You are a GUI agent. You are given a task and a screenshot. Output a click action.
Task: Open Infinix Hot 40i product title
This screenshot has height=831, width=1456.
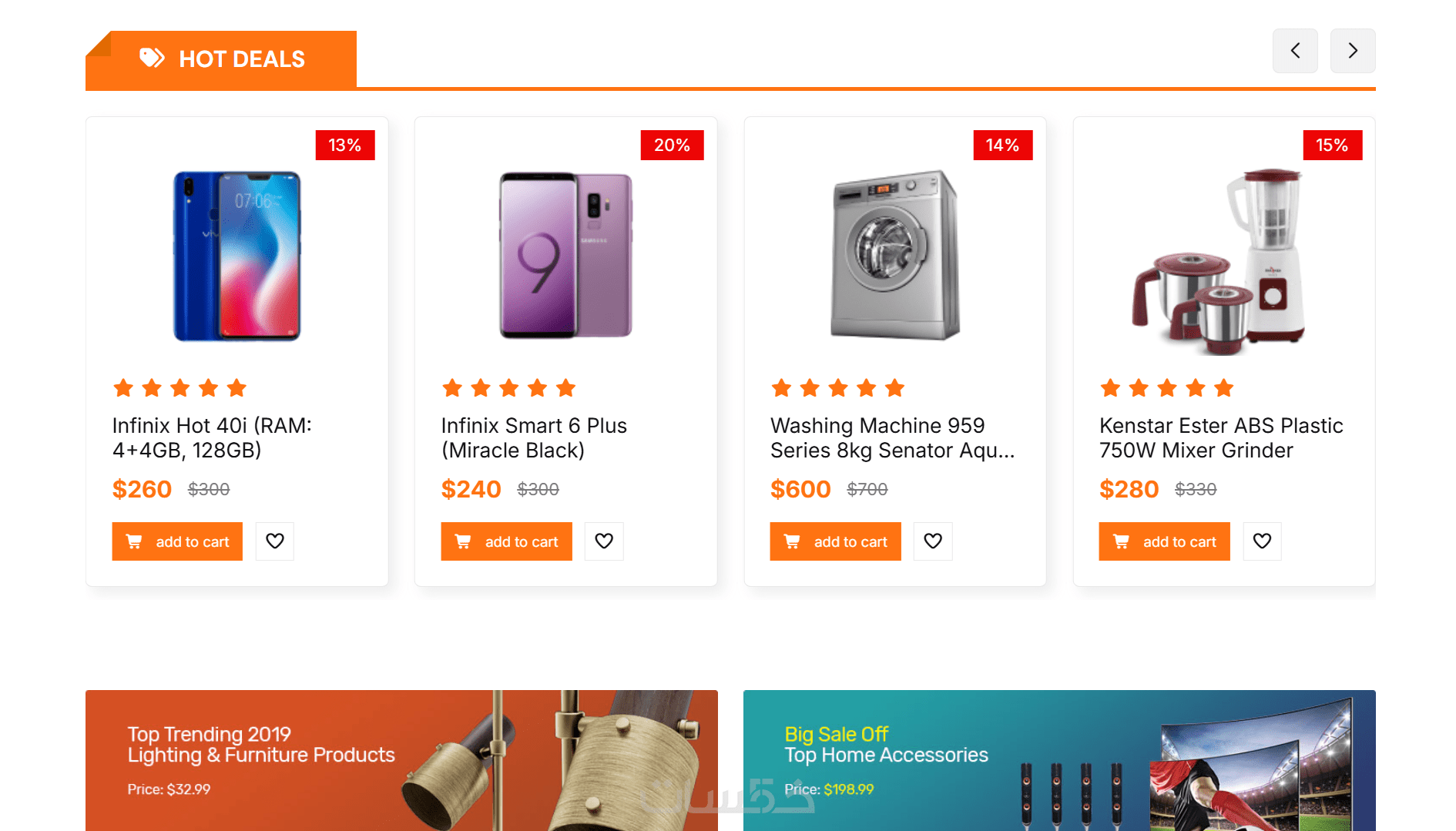coord(212,437)
